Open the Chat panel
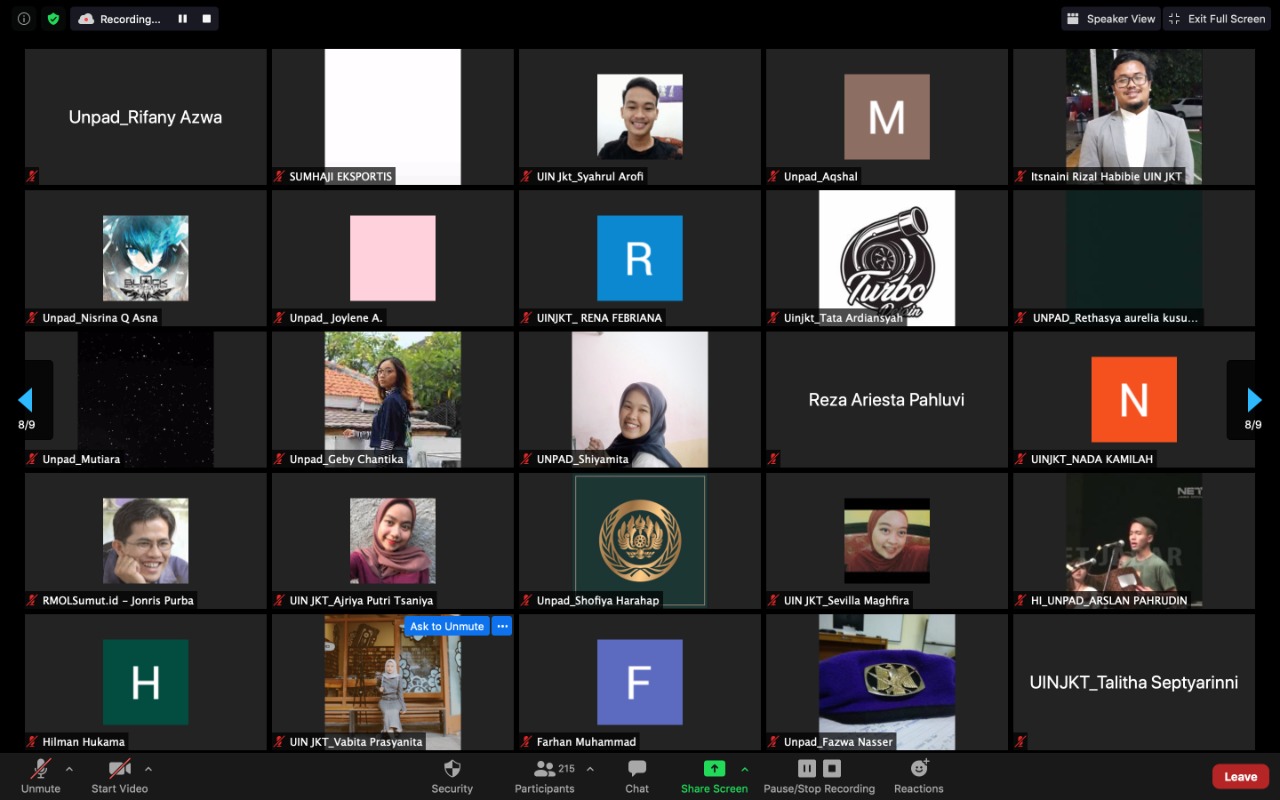 (x=637, y=777)
